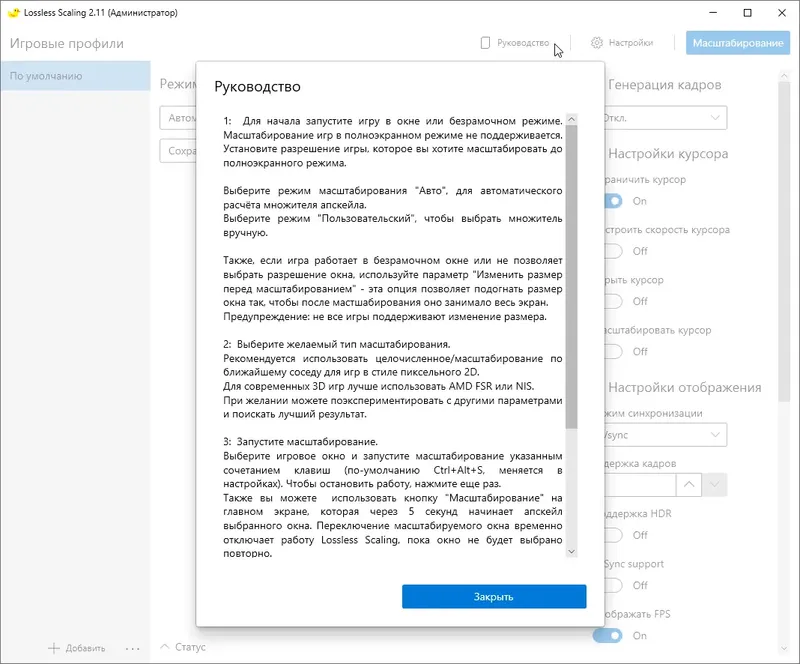Click the Авто scaling mode dropdown
This screenshot has height=664, width=800.
[x=178, y=118]
